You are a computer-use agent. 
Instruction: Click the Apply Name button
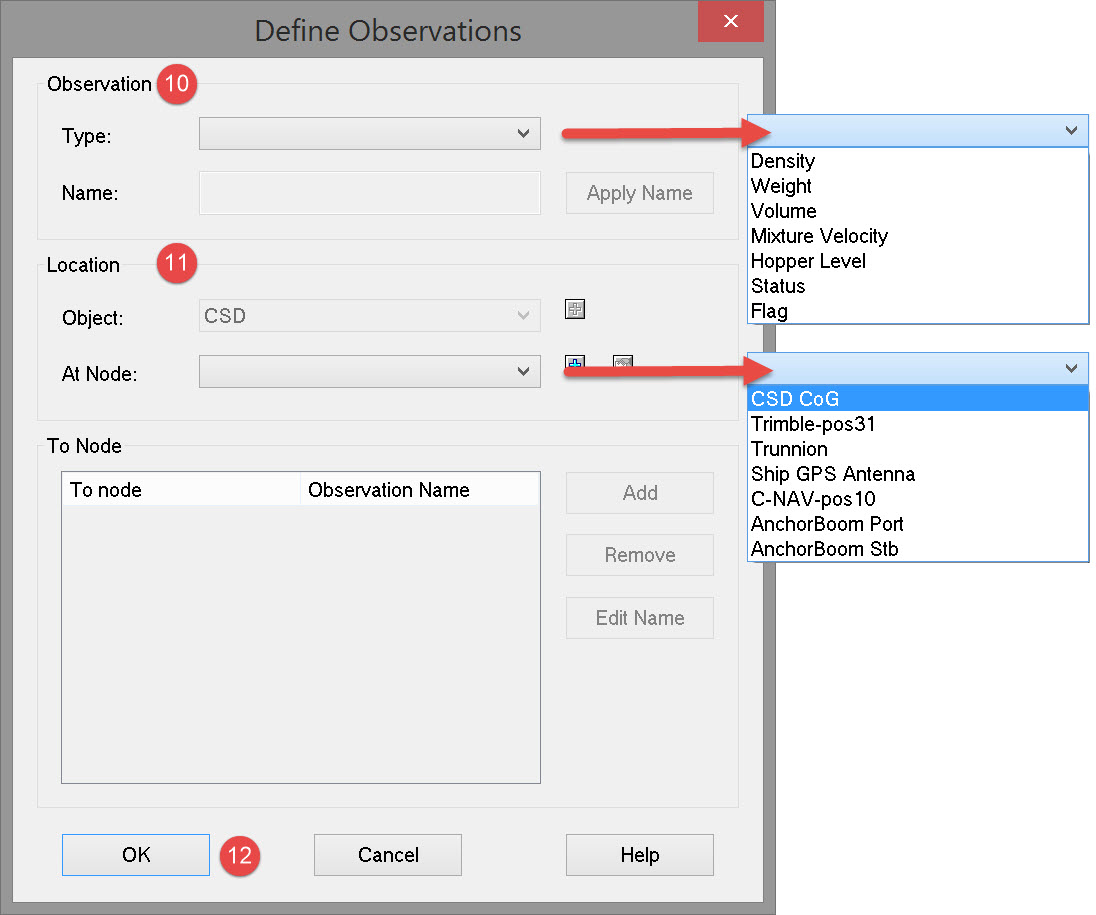pos(640,193)
